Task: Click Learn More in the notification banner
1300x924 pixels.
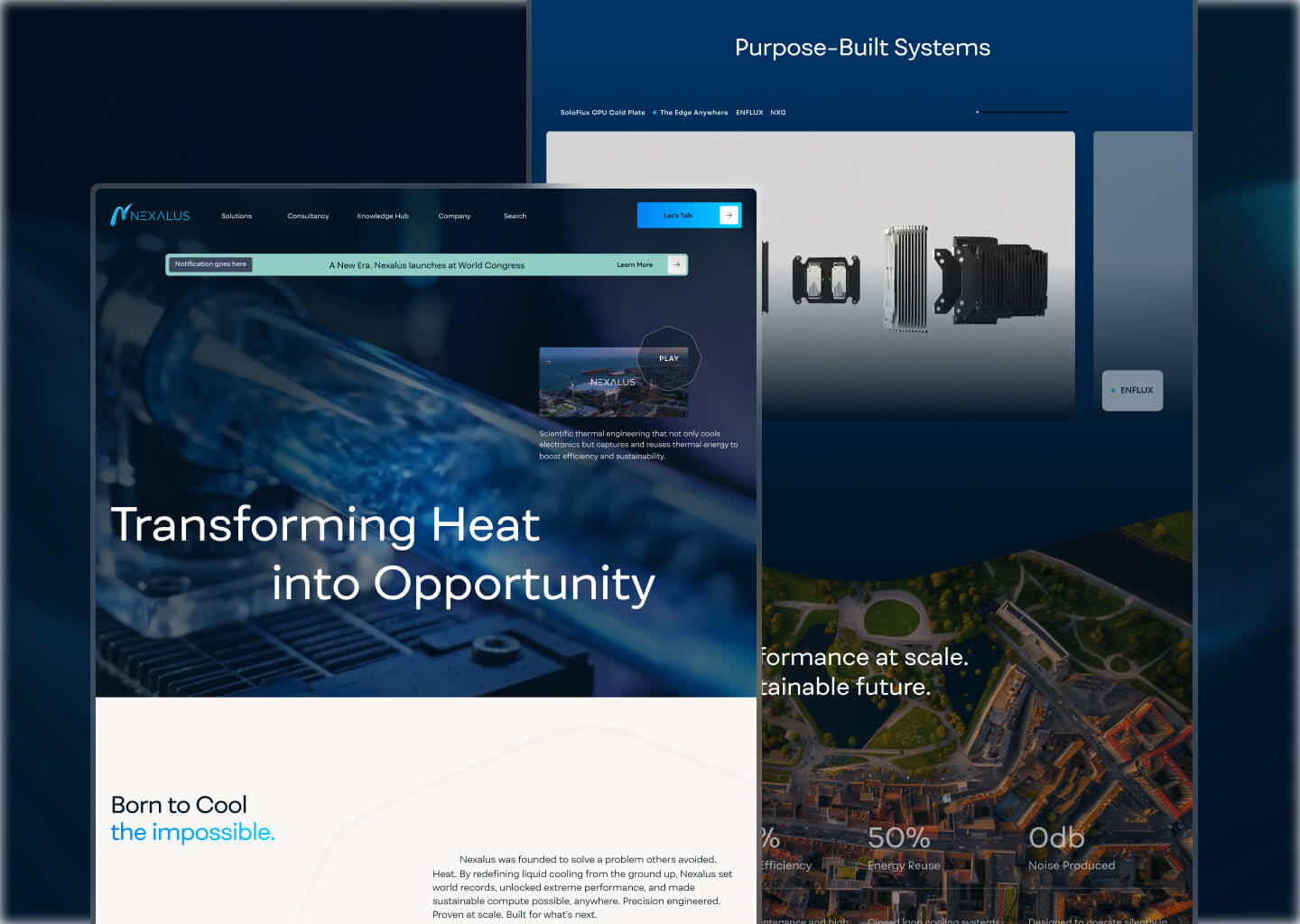Action: tap(635, 264)
